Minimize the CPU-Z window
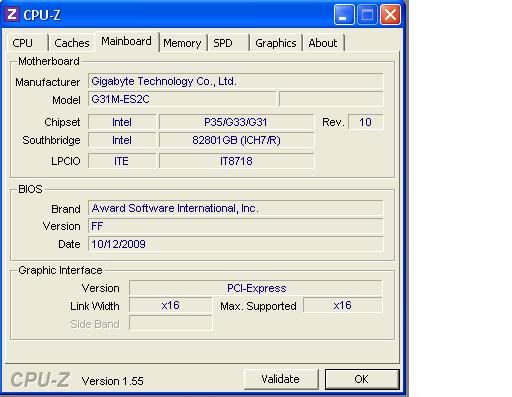Image resolution: width=512 pixels, height=397 pixels. [x=344, y=15]
